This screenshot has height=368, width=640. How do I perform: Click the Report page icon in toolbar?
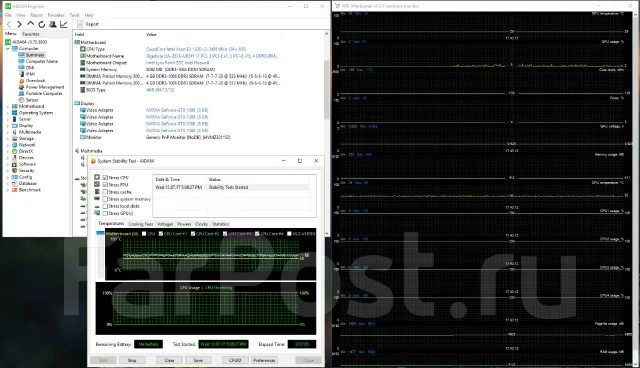point(80,24)
